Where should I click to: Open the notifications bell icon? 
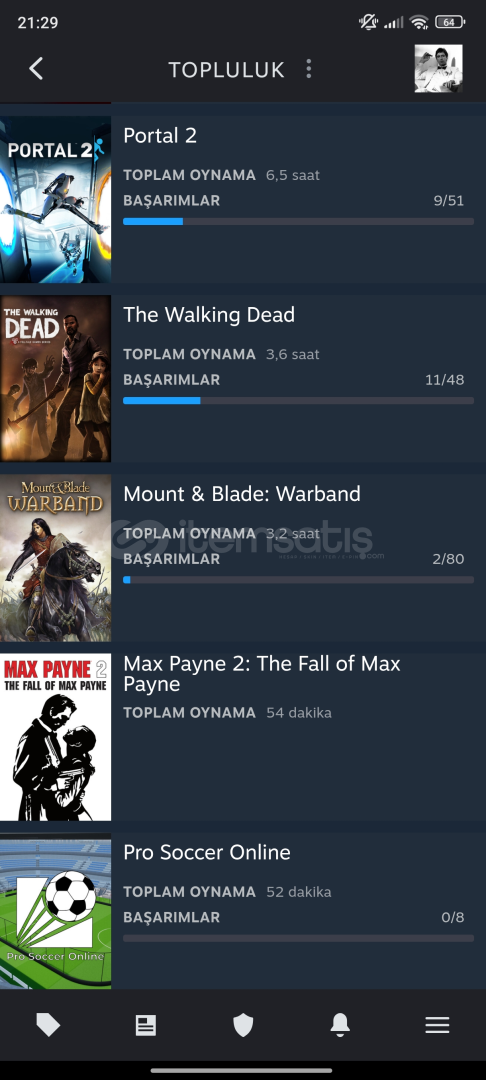click(340, 1025)
